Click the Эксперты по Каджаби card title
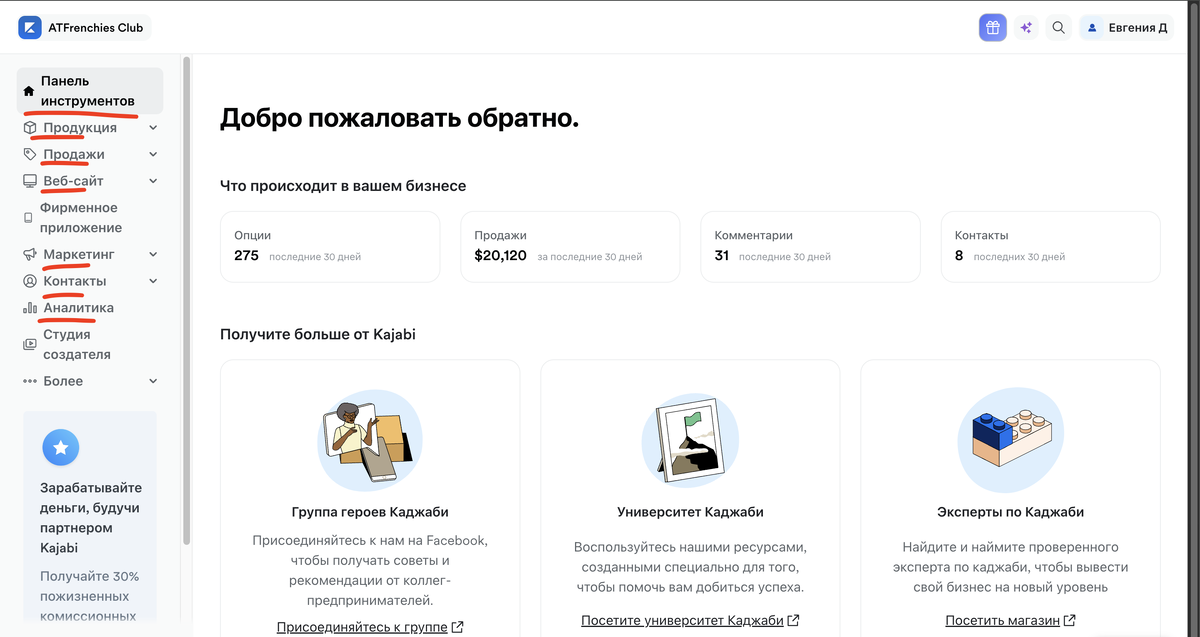 click(x=1010, y=512)
